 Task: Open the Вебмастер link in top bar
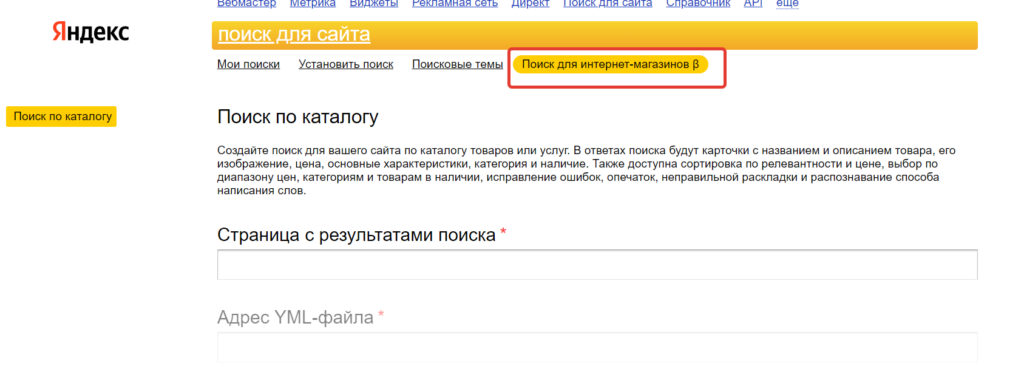point(246,3)
